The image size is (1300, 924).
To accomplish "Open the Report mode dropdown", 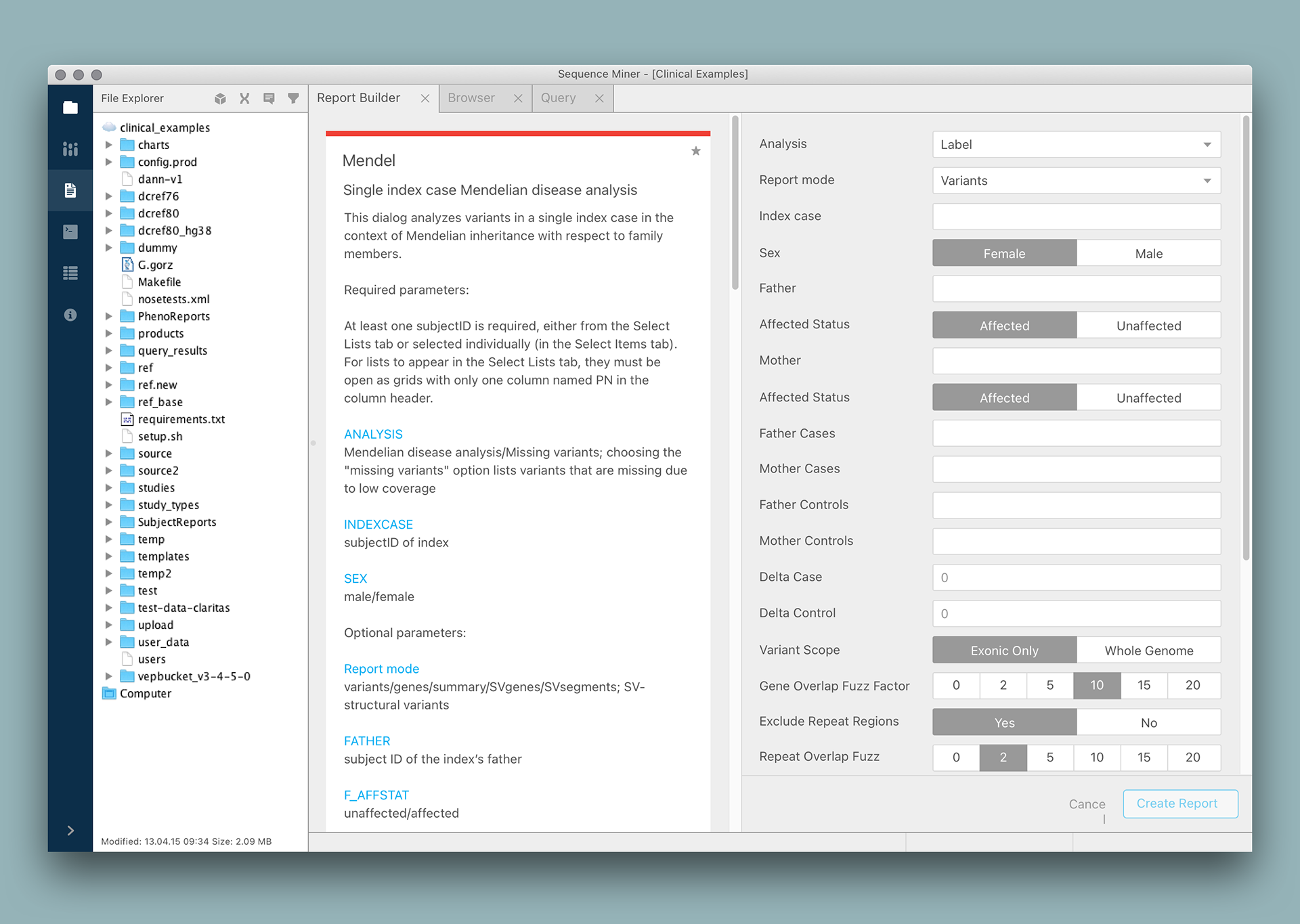I will pos(1077,181).
